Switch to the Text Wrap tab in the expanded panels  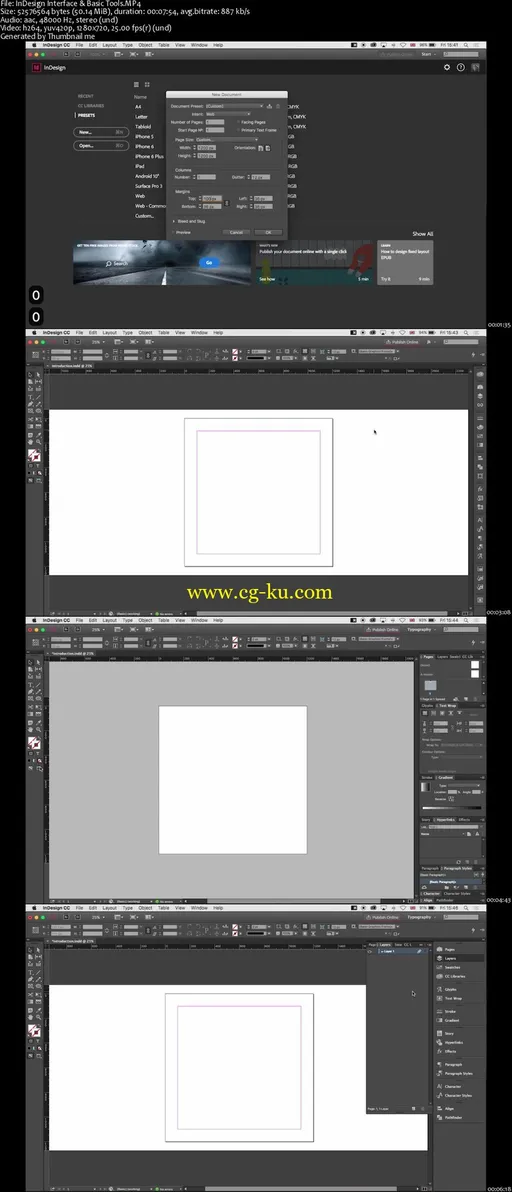tap(447, 705)
